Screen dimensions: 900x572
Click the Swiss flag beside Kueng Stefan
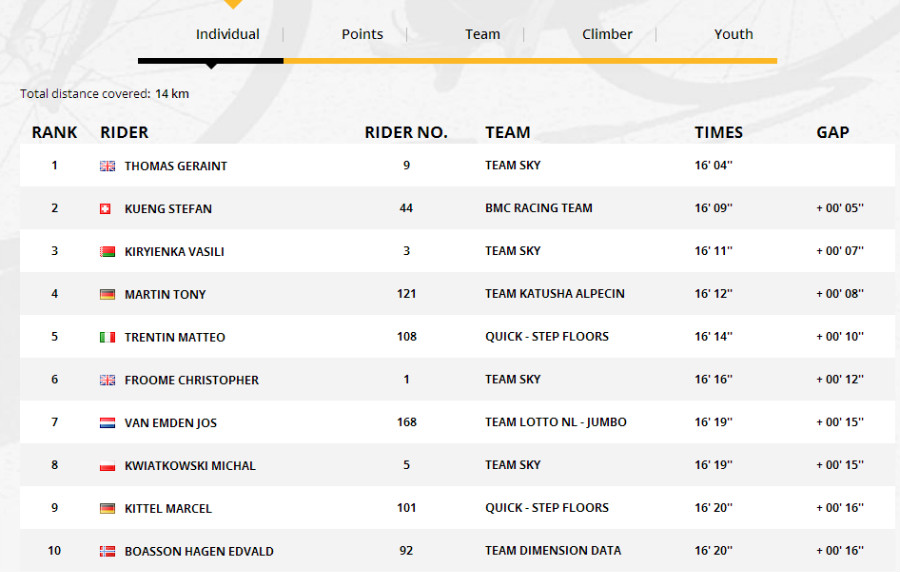point(105,209)
